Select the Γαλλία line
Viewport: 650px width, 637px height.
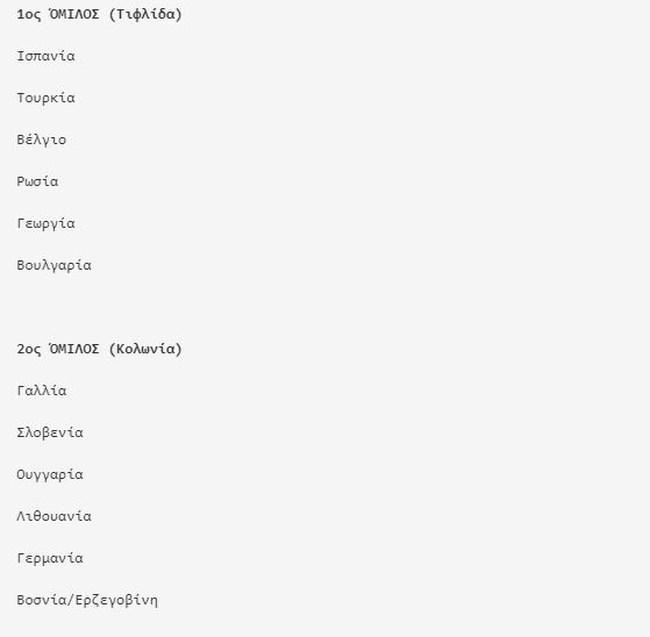[41, 391]
